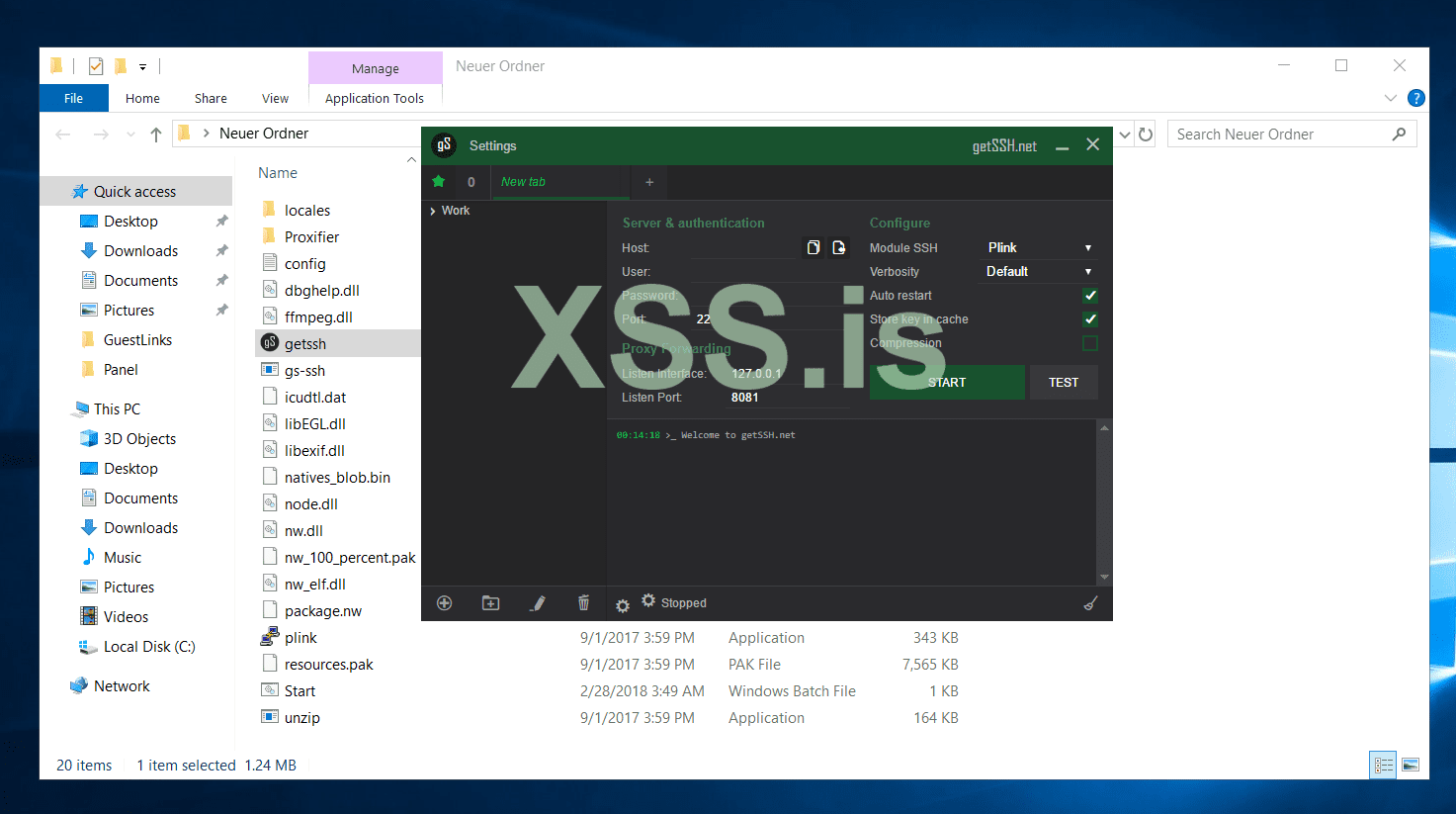The image size is (1456, 814).
Task: Clear the console with the brush icon
Action: click(1089, 602)
